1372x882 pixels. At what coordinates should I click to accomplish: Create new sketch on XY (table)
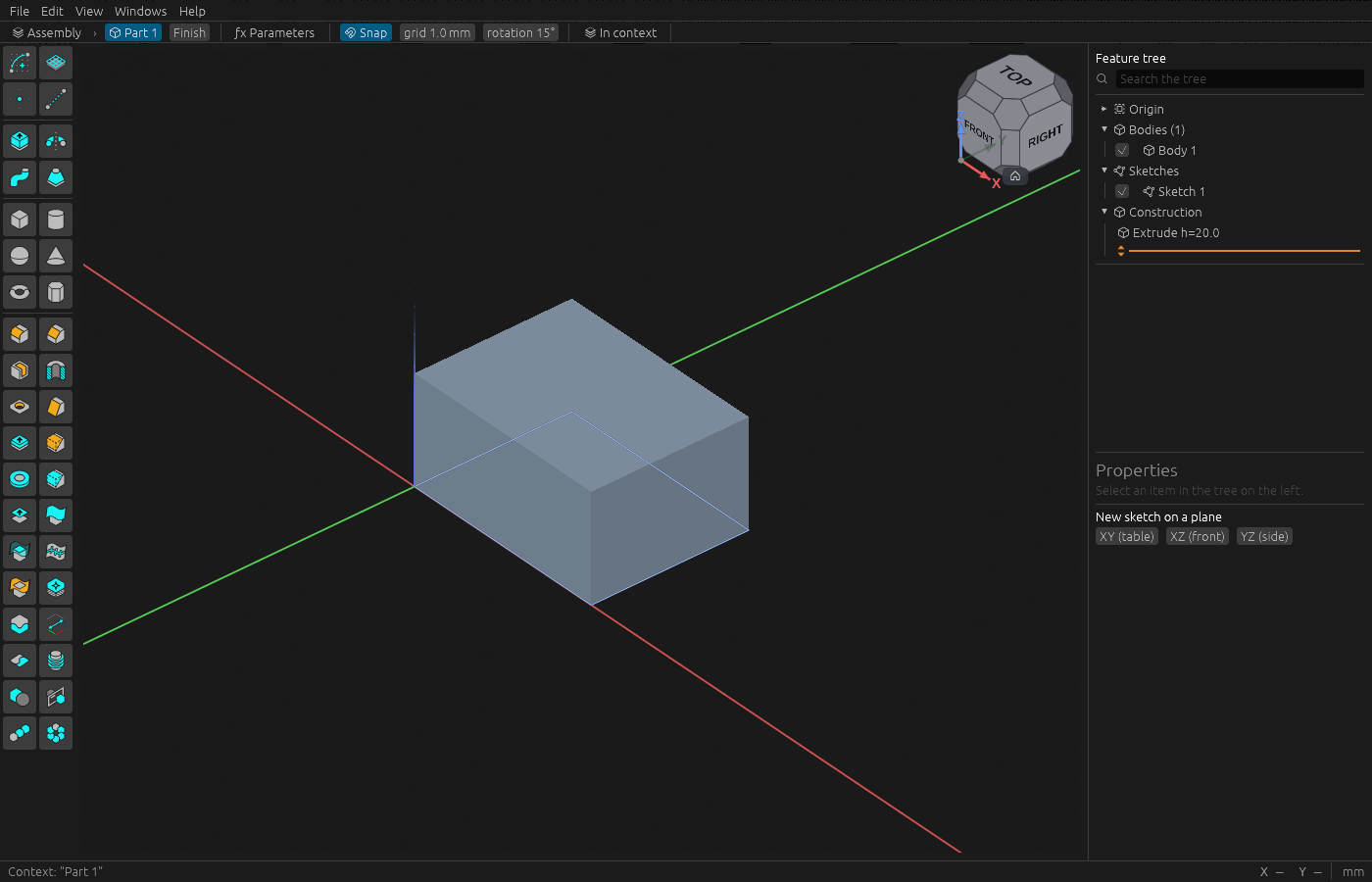click(x=1127, y=536)
